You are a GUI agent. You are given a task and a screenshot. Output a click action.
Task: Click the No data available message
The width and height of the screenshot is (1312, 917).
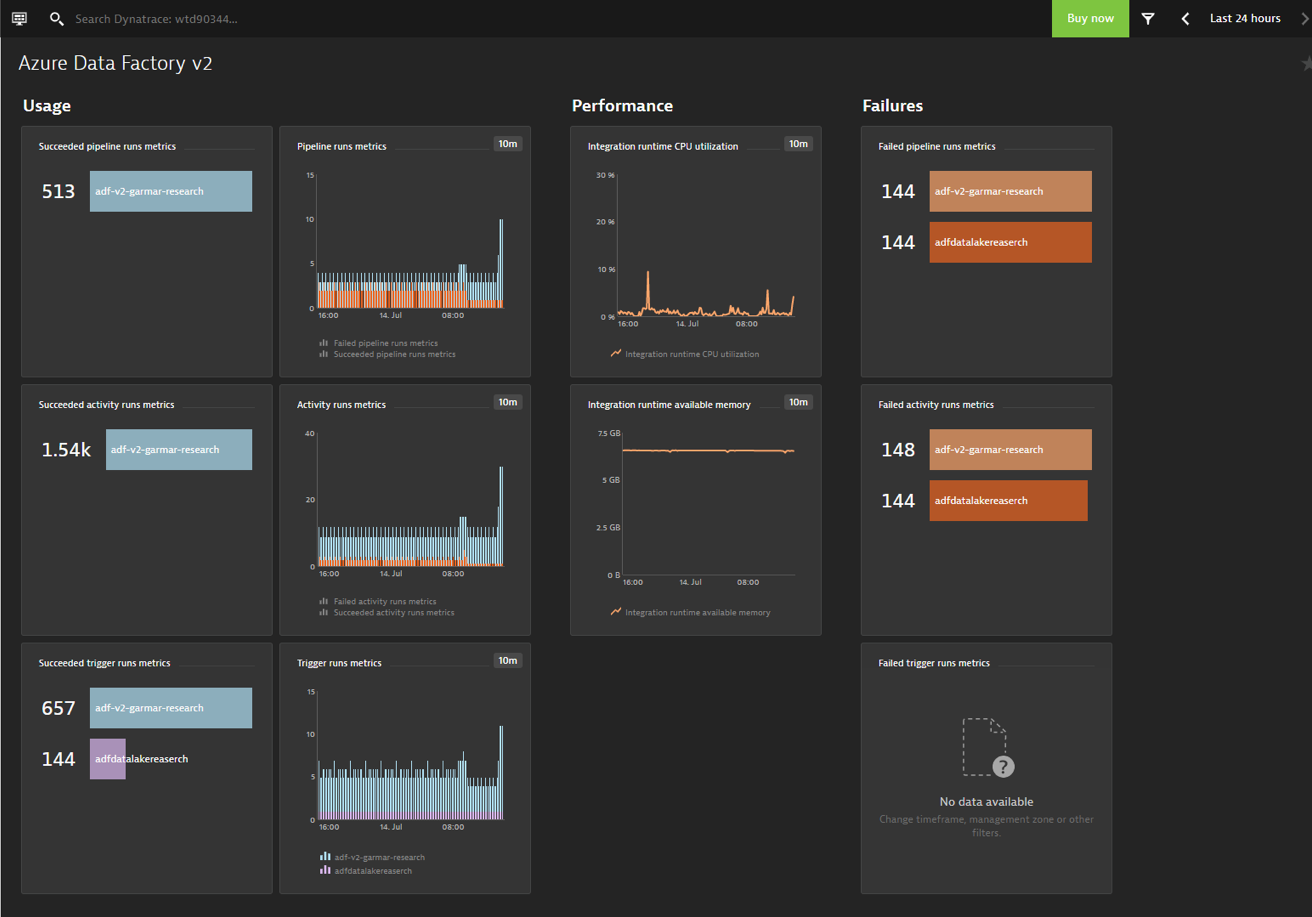coord(987,802)
